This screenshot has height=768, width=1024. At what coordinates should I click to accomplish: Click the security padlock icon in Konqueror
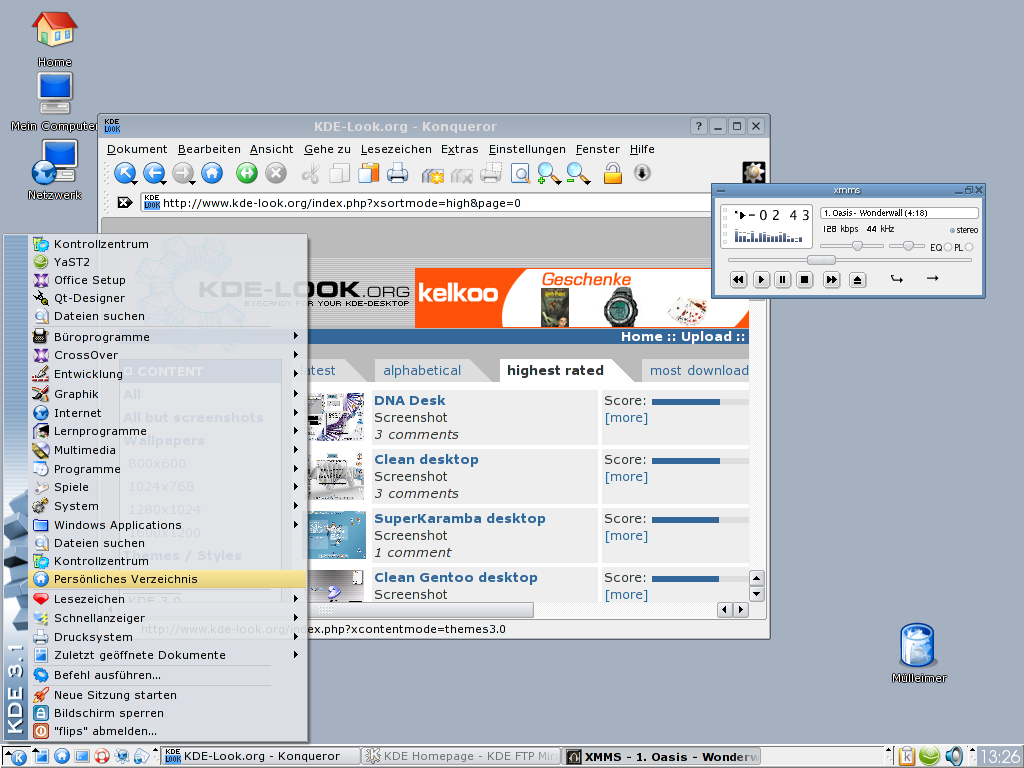coord(613,174)
